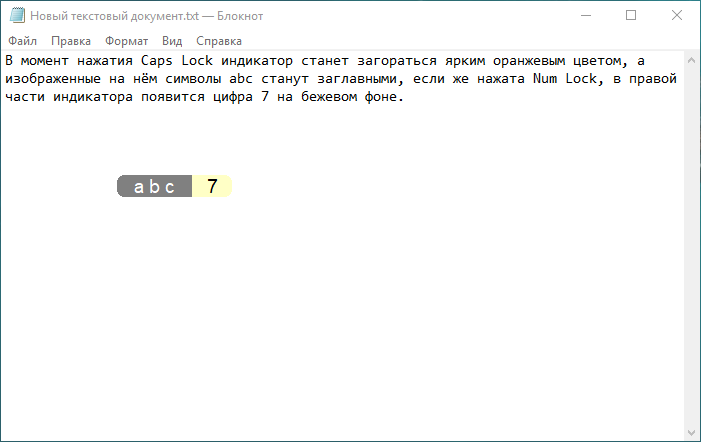Screen dimensions: 701x442
Task: Click the window title "Новый текстовый документ.txt"
Action: (x=114, y=16)
